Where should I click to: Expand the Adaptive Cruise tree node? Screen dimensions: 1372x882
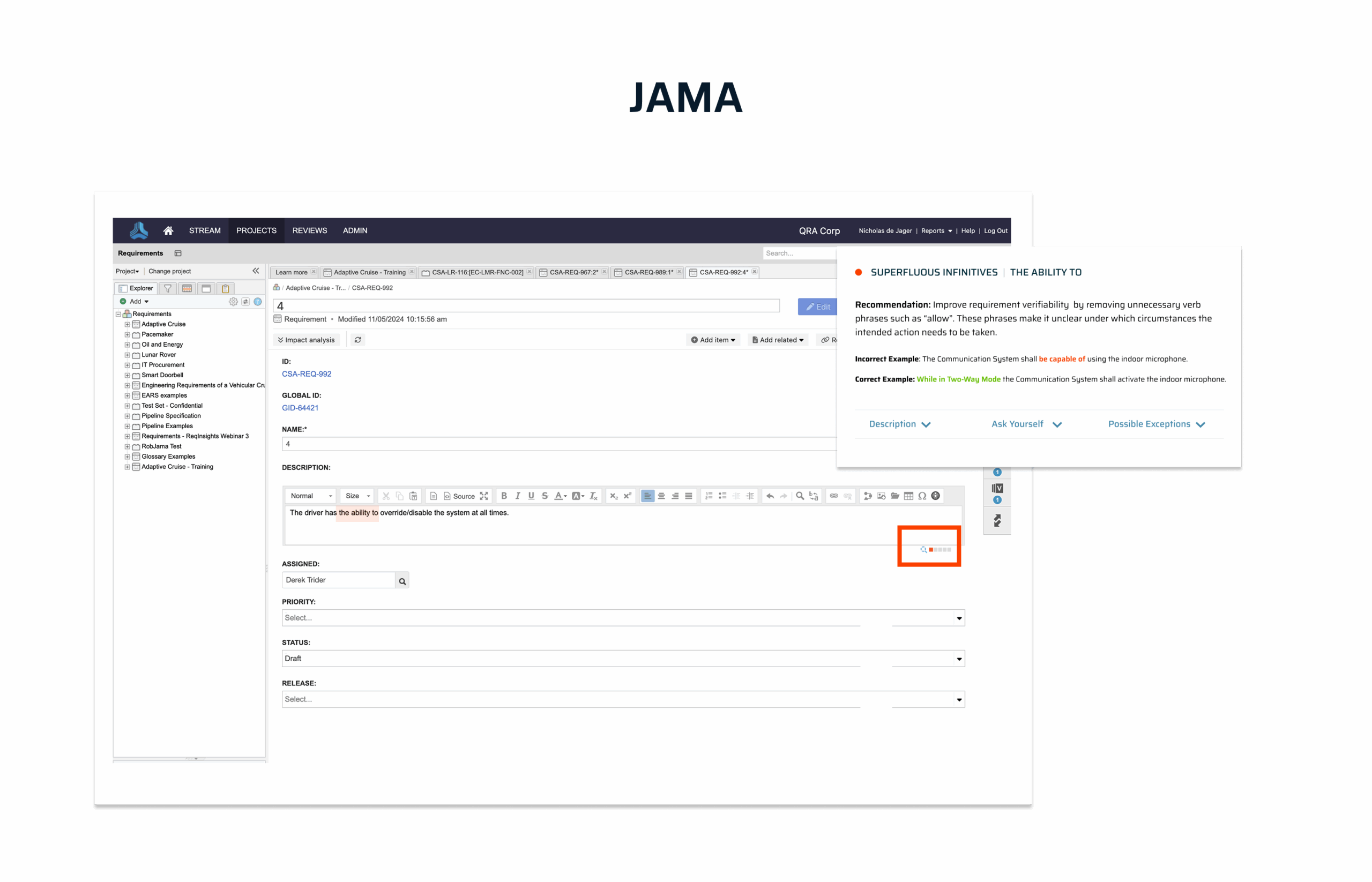click(x=127, y=325)
